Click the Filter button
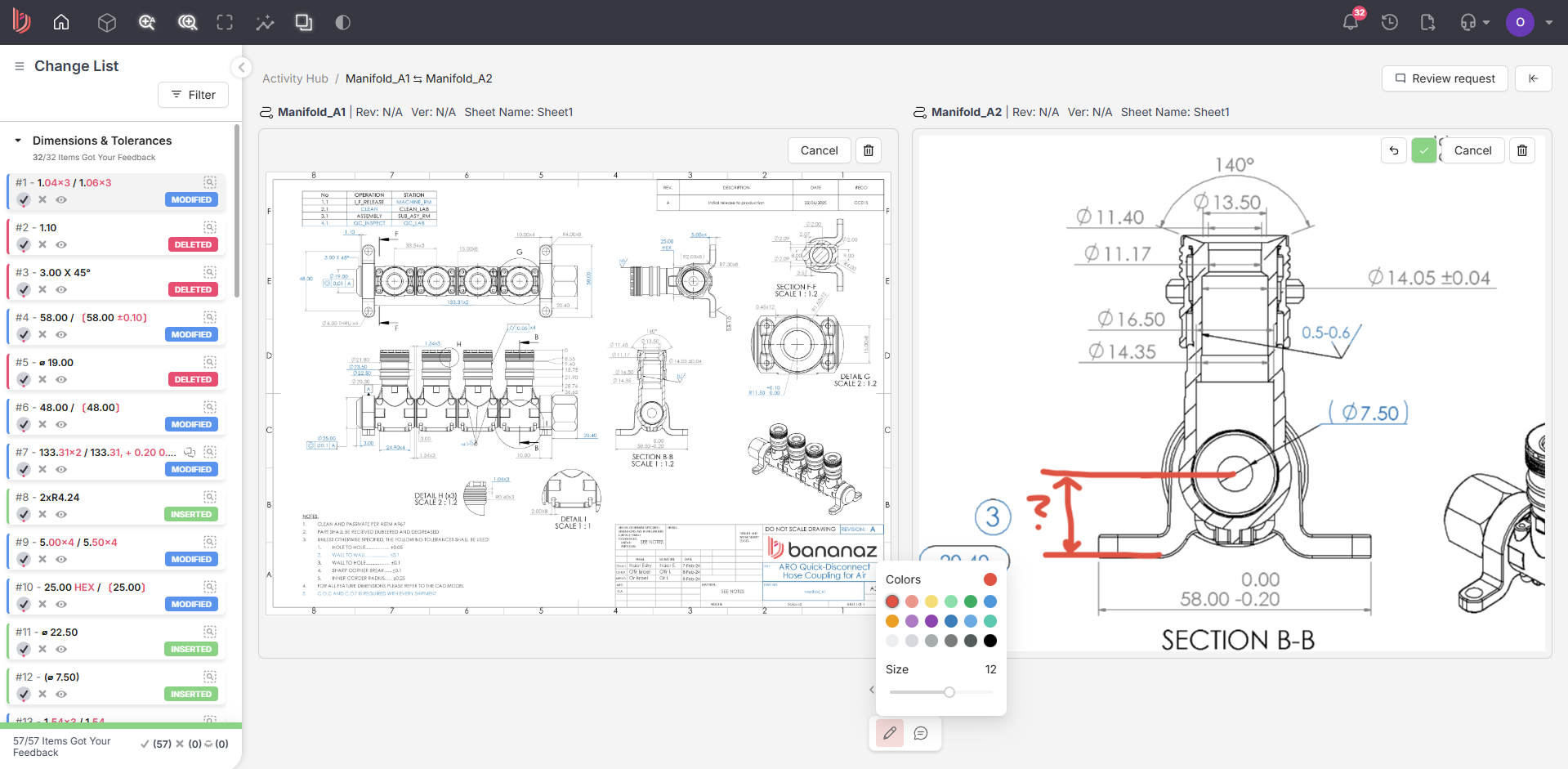 [x=193, y=95]
